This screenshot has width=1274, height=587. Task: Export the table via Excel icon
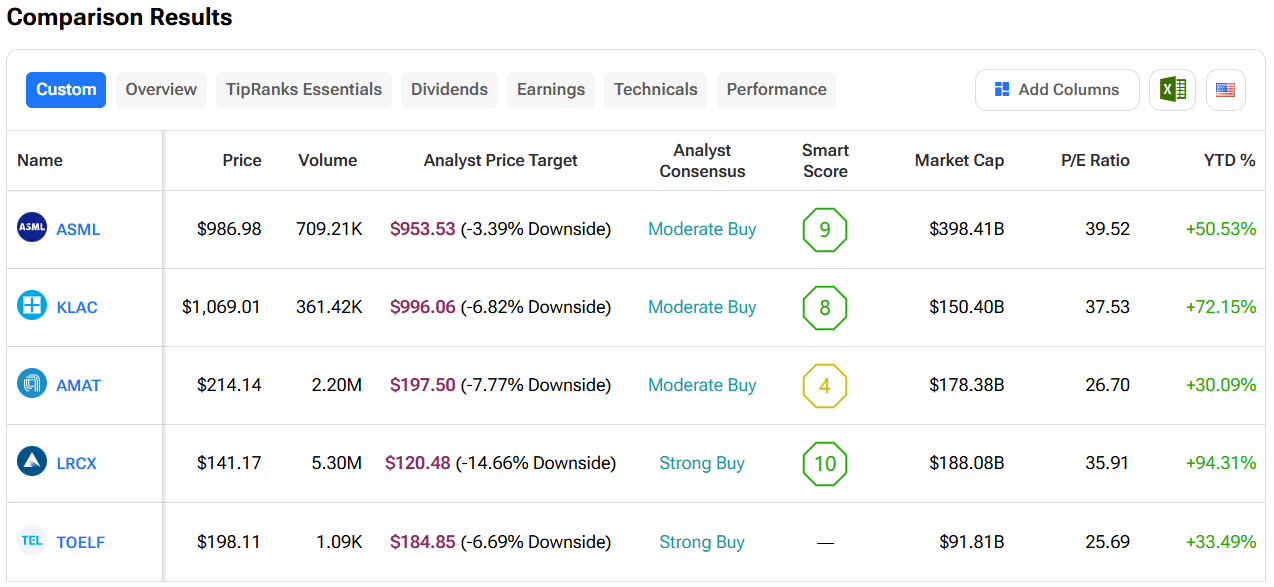pyautogui.click(x=1172, y=90)
